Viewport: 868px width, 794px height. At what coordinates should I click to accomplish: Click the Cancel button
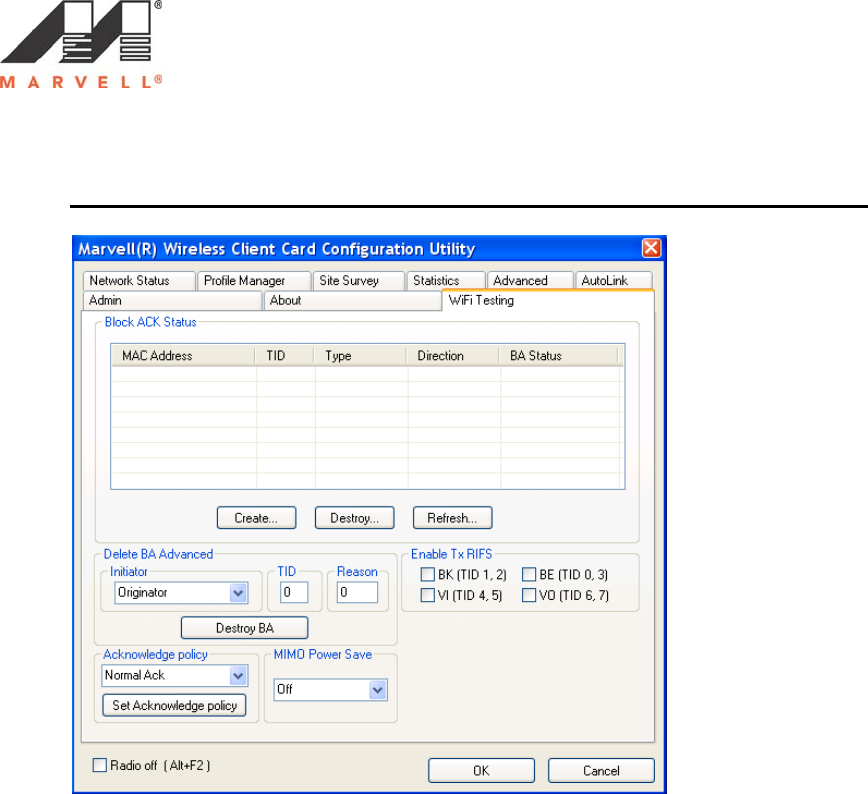click(x=601, y=771)
